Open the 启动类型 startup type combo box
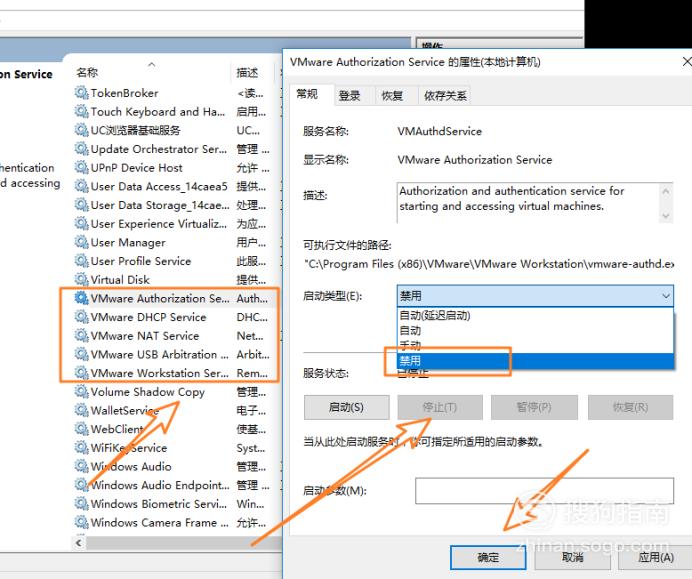This screenshot has width=692, height=579. tap(535, 296)
